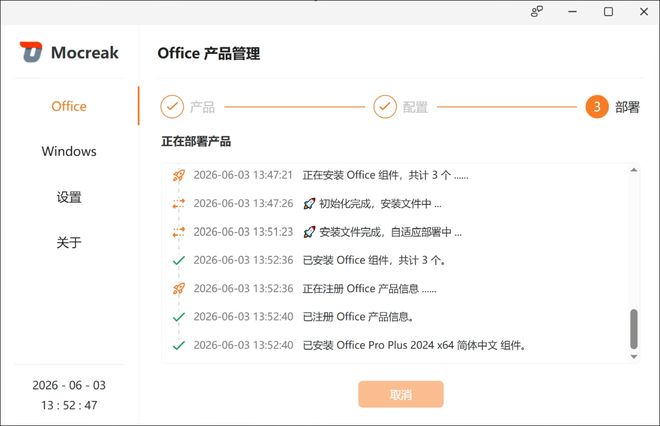Click rocket emoji before 初始化完成

(309, 204)
